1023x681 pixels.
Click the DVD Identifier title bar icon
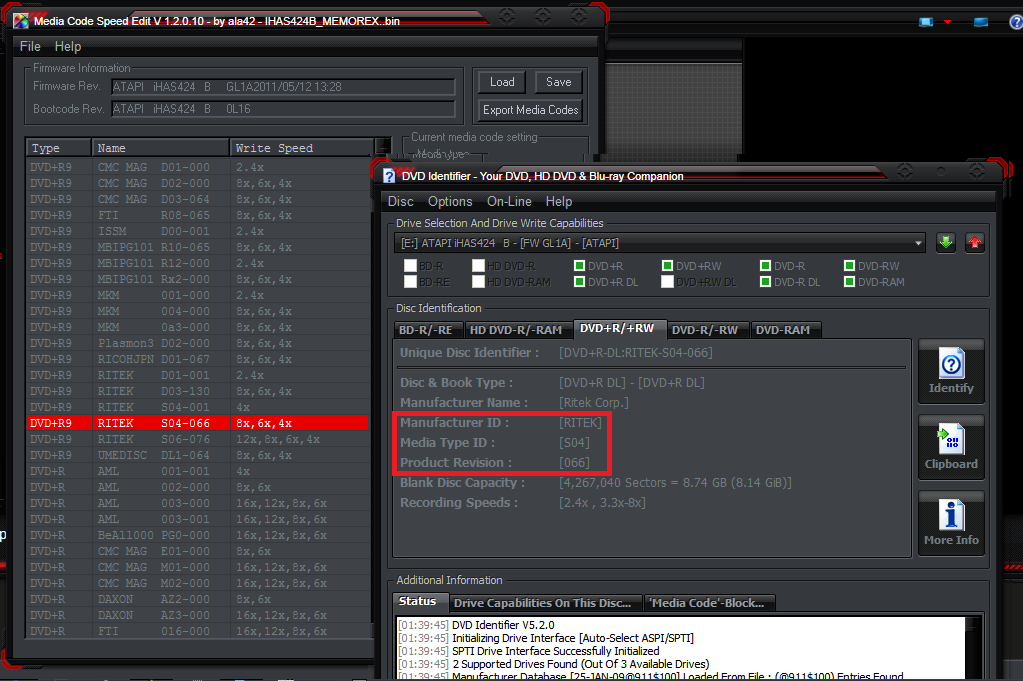click(389, 176)
